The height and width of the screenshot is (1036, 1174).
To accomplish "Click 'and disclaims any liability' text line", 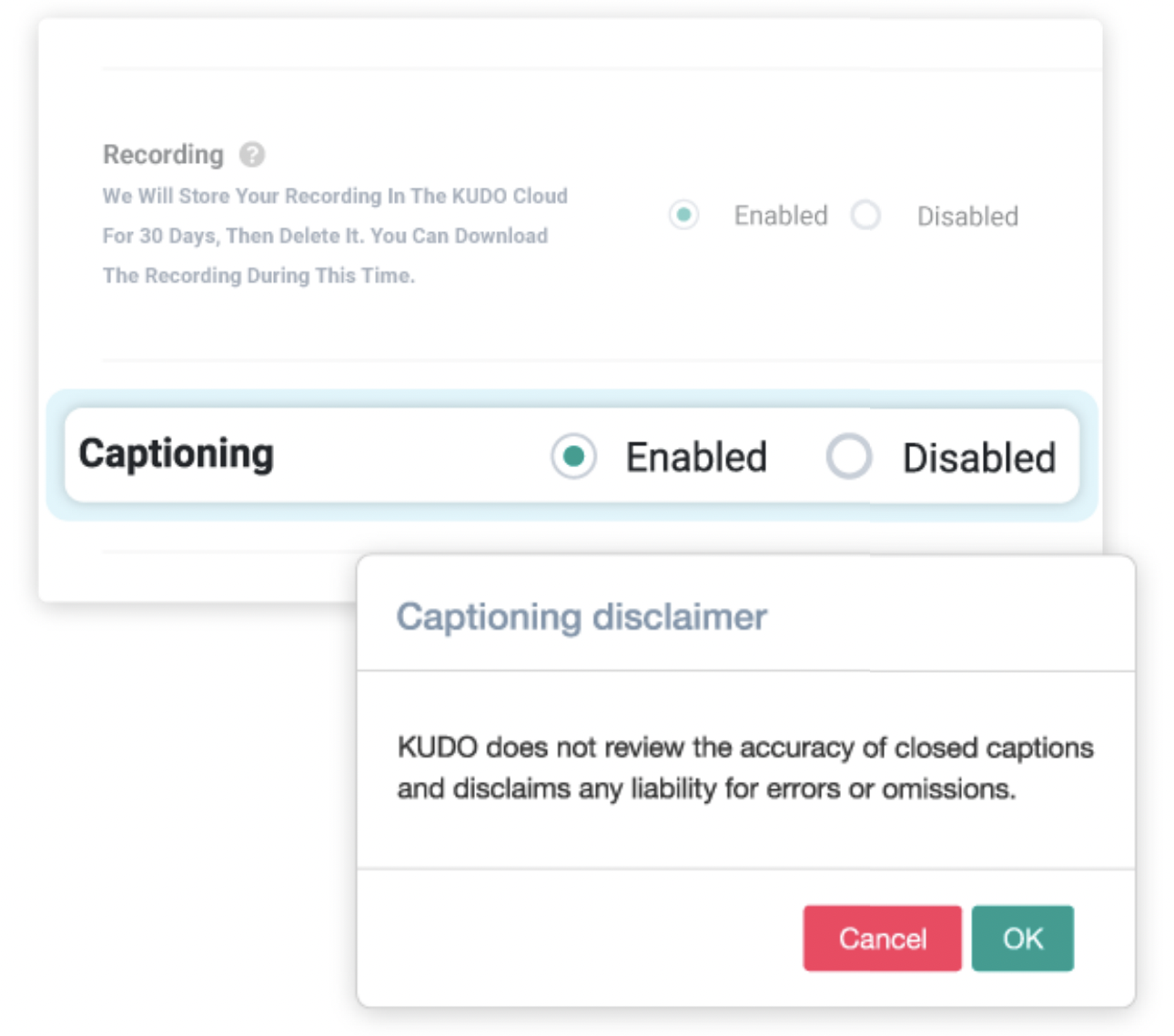I will (x=706, y=788).
